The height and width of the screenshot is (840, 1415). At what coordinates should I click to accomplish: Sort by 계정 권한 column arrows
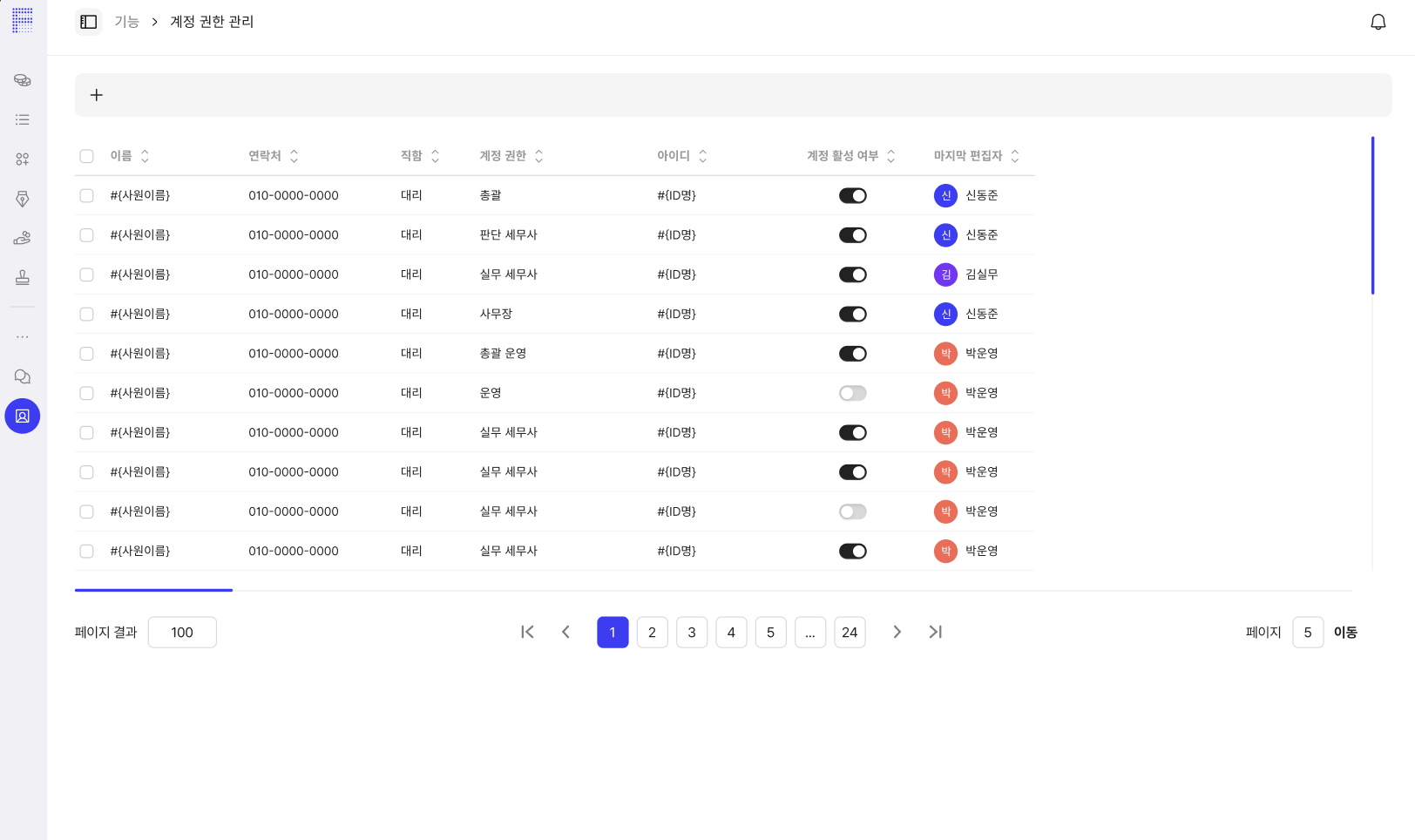(538, 156)
